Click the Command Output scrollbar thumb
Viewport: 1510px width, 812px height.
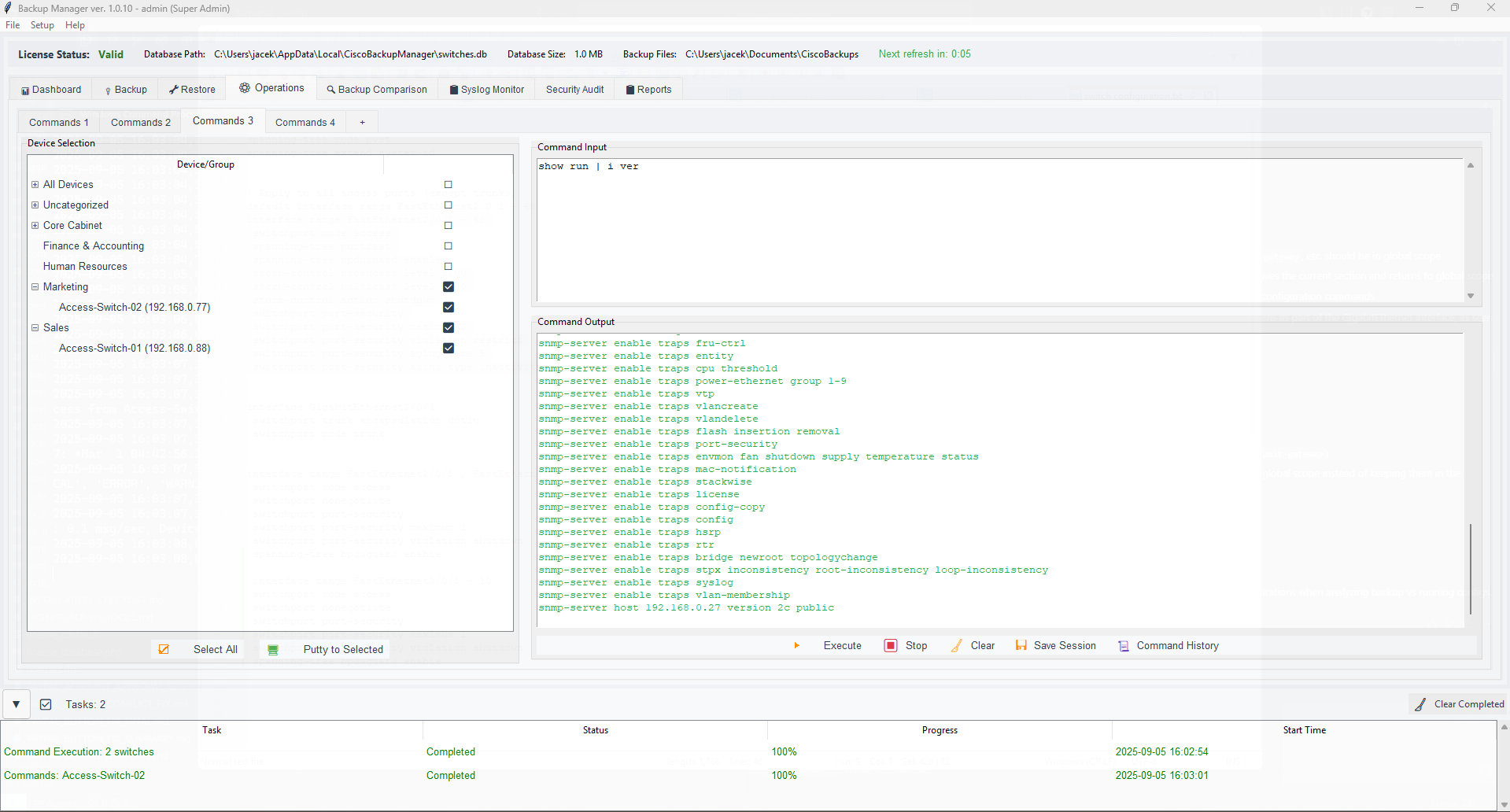pos(1471,569)
